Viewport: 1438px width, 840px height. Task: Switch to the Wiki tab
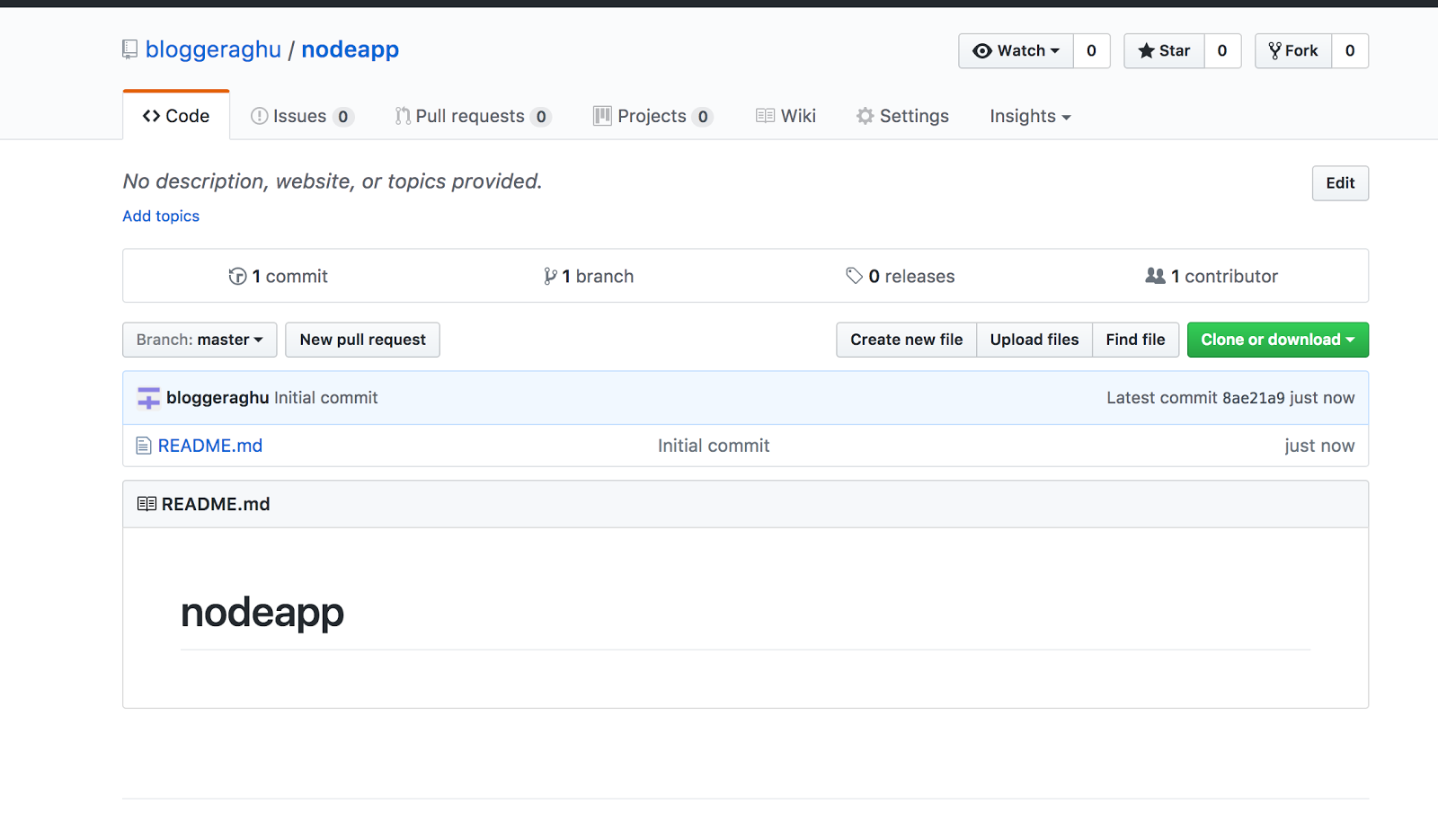(786, 116)
